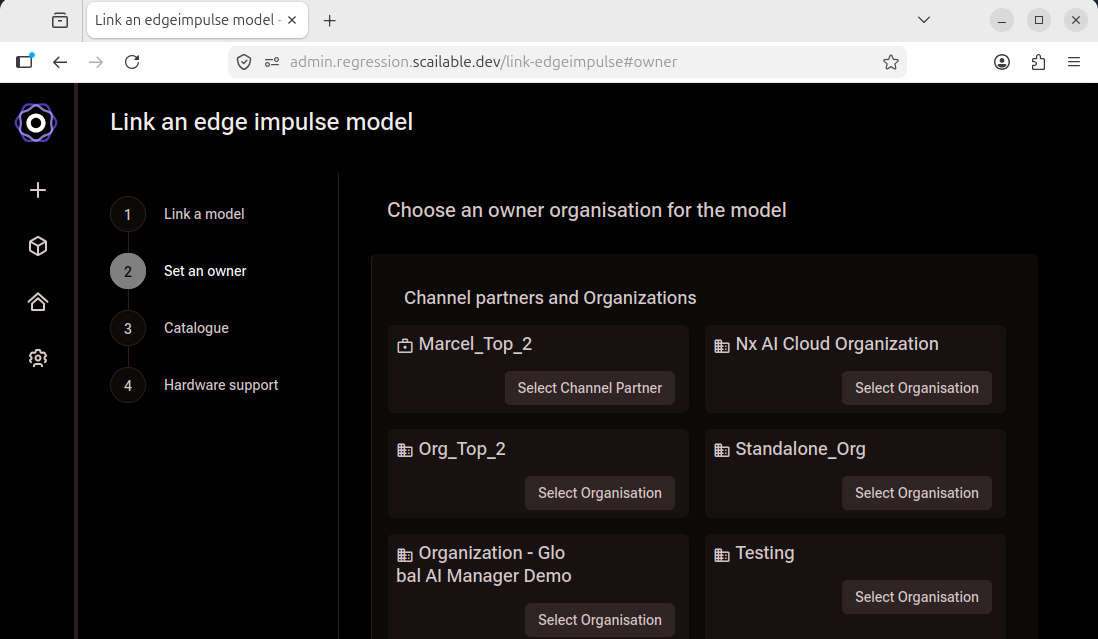Image resolution: width=1098 pixels, height=639 pixels.
Task: Click the 'Testing' card title
Action: coord(765,553)
